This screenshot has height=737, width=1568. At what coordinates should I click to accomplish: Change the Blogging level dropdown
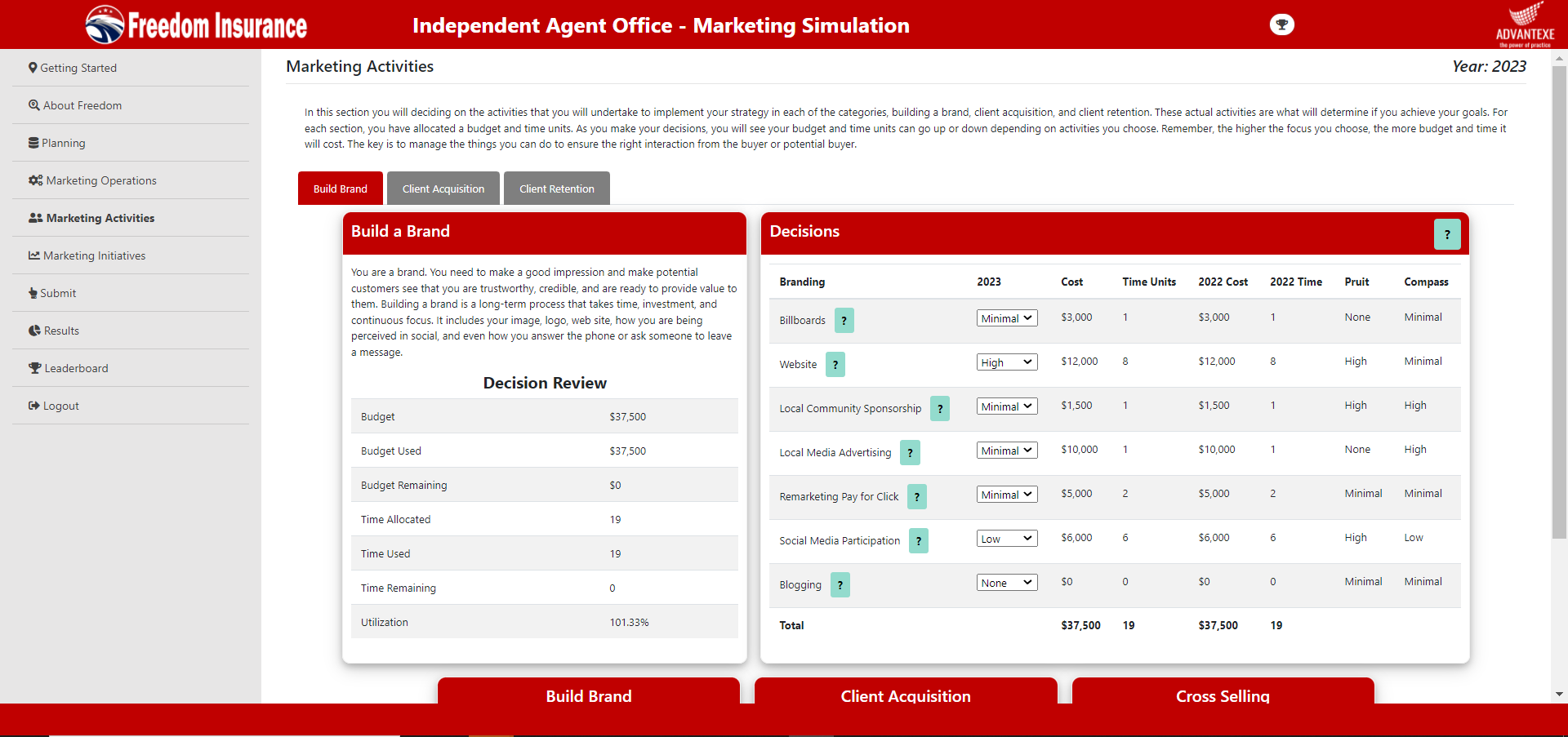click(x=1006, y=583)
